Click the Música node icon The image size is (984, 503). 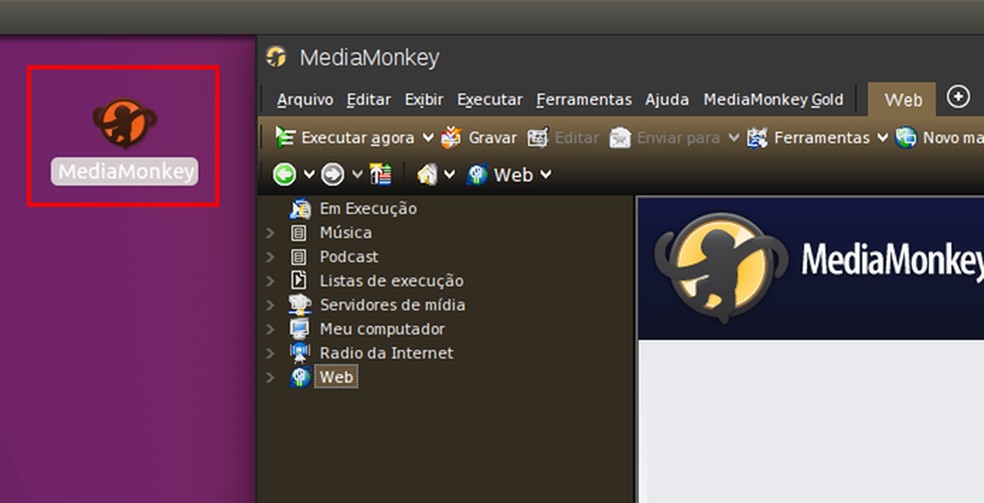299,233
